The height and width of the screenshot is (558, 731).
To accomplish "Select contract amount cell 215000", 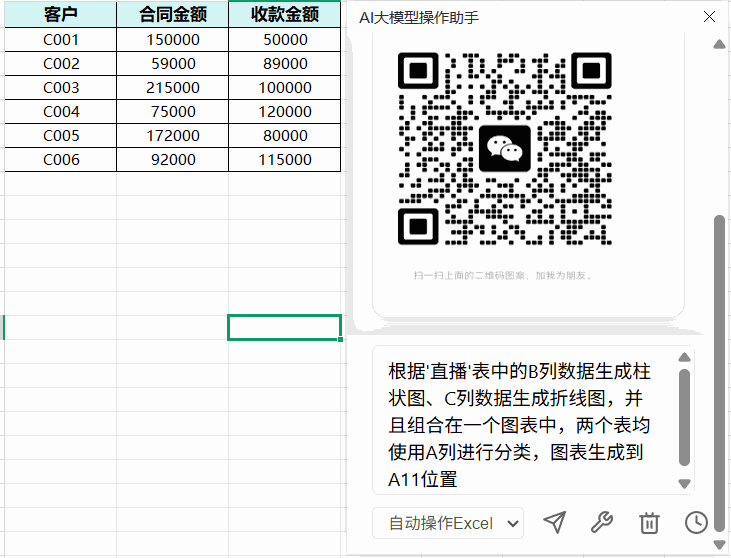I will point(172,88).
